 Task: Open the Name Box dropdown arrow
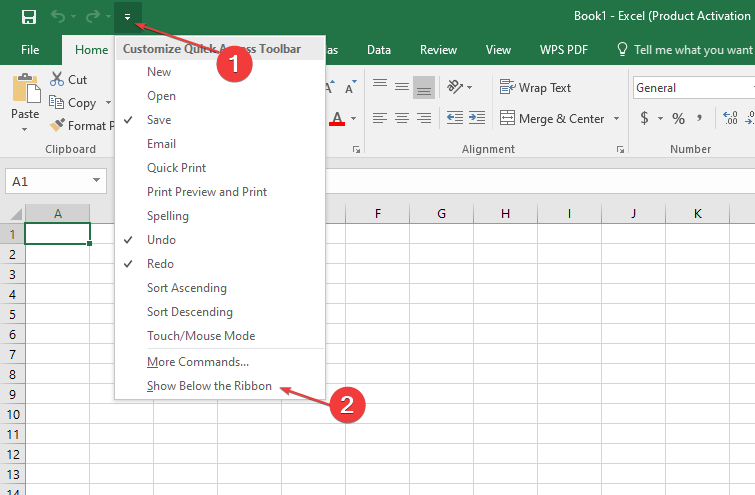point(97,181)
